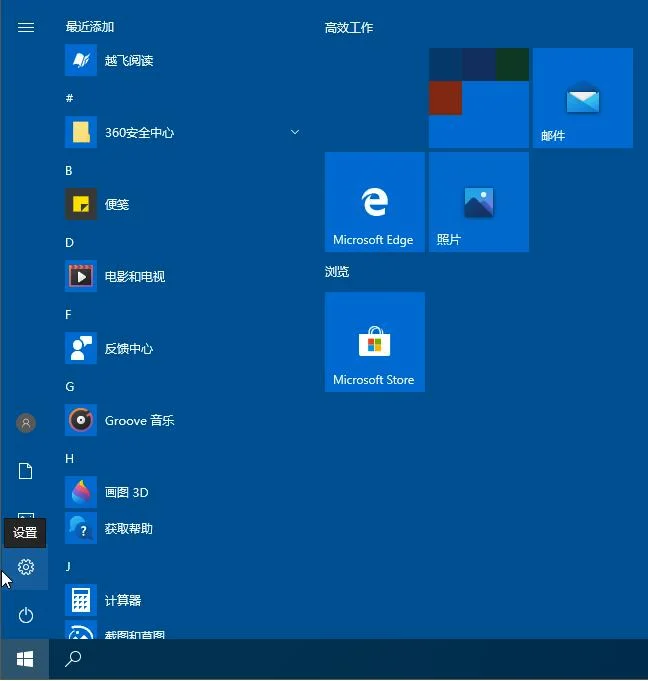The image size is (648, 681).
Task: Open the 便笺 sticky notes icon
Action: 81,204
